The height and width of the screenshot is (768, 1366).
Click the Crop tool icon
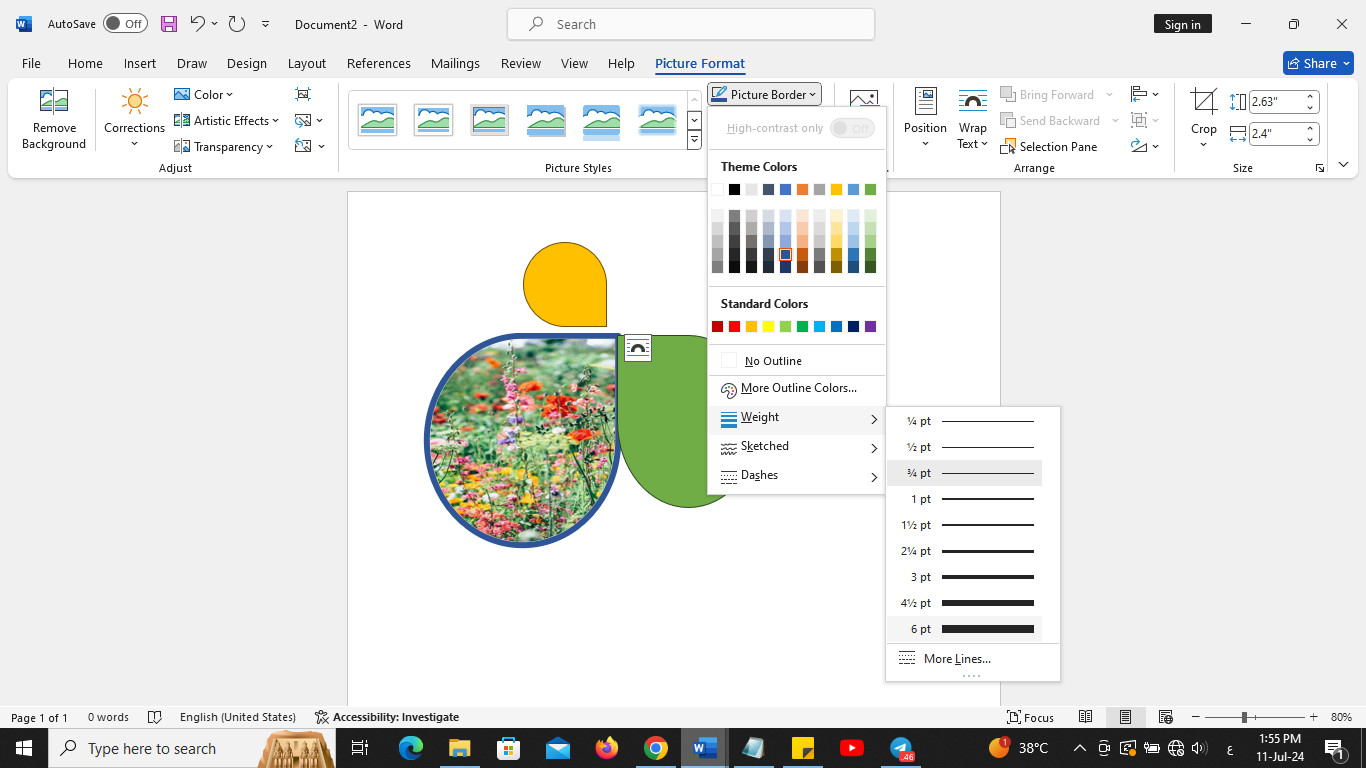click(x=1204, y=101)
